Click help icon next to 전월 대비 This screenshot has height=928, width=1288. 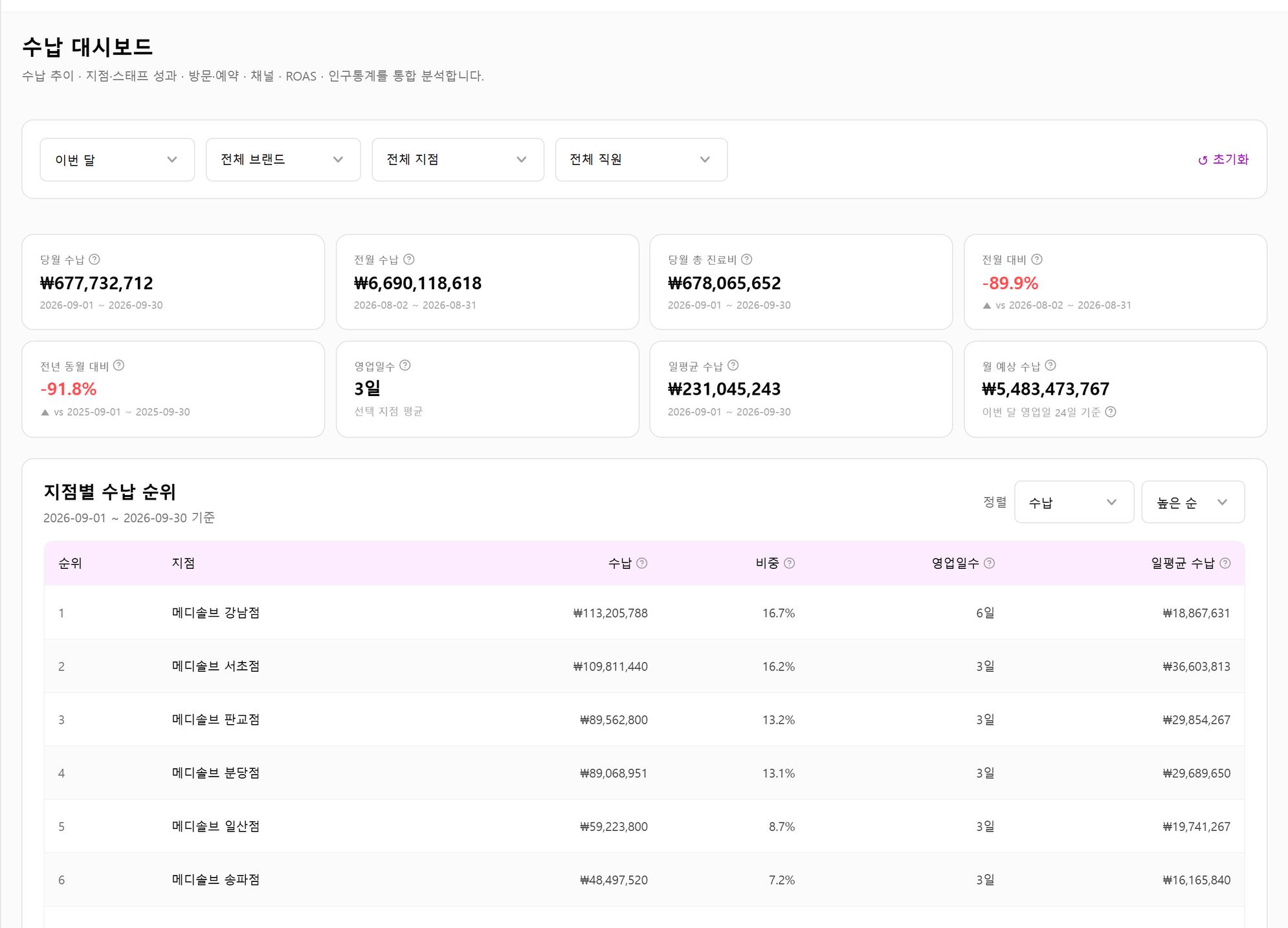pos(1037,260)
